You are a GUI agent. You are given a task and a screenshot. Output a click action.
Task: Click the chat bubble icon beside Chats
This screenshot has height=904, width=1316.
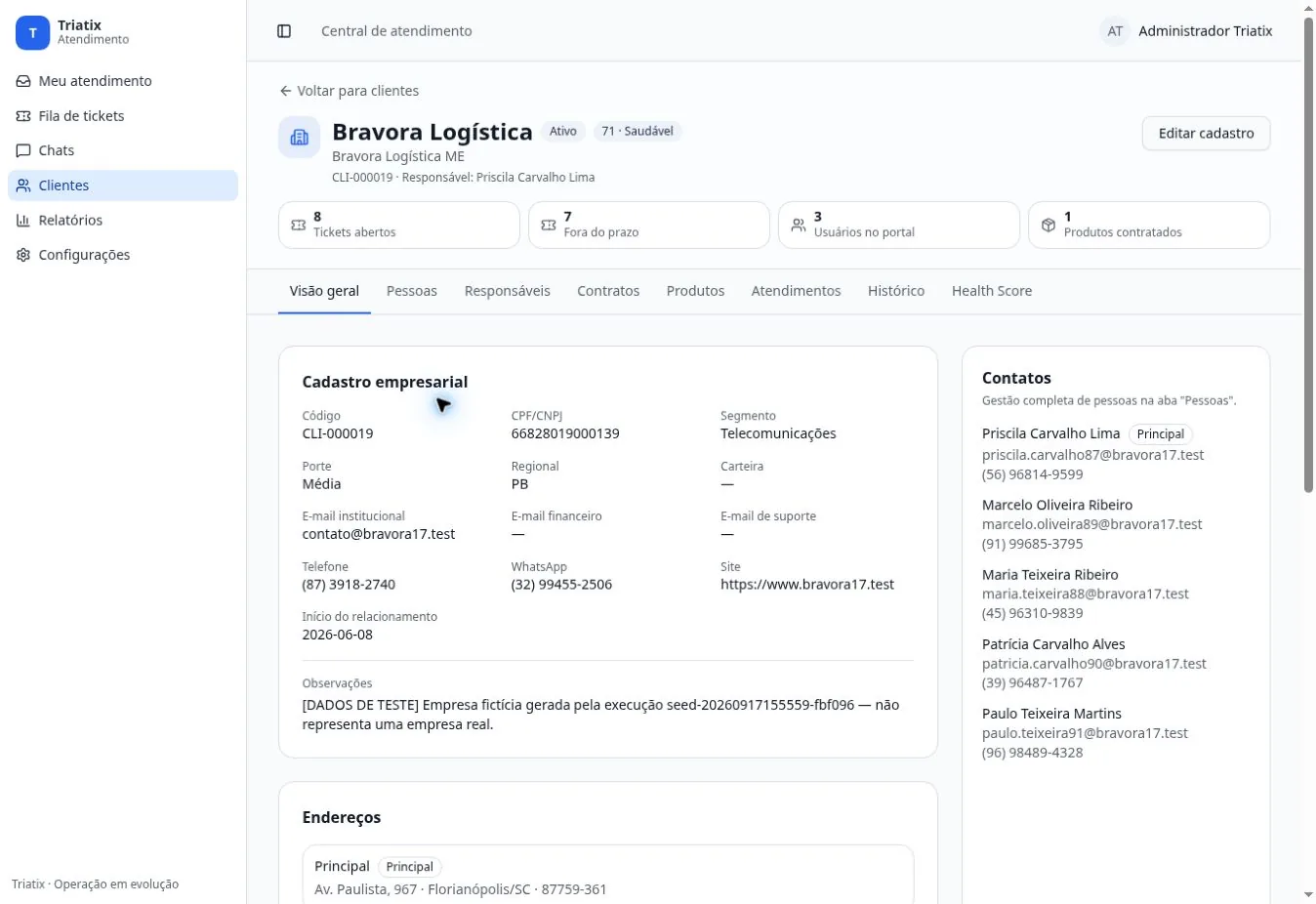point(23,150)
